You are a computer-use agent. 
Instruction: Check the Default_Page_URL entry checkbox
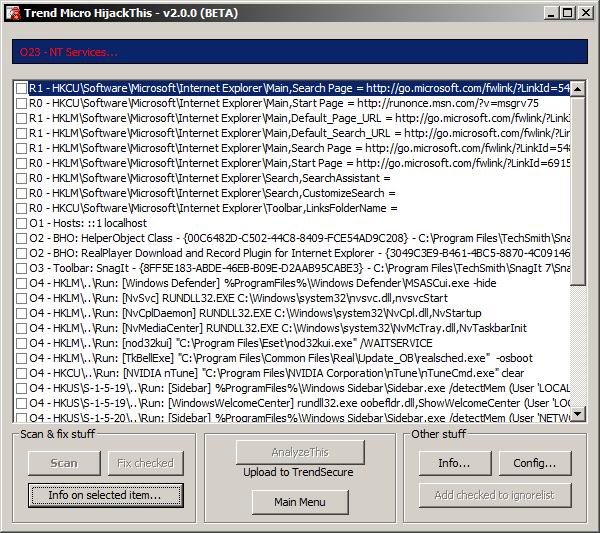[21, 118]
